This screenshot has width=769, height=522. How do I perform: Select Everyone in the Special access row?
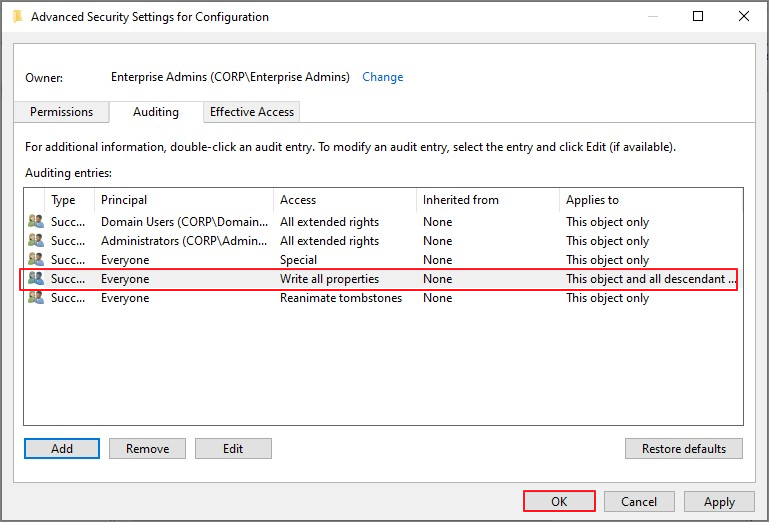(125, 260)
